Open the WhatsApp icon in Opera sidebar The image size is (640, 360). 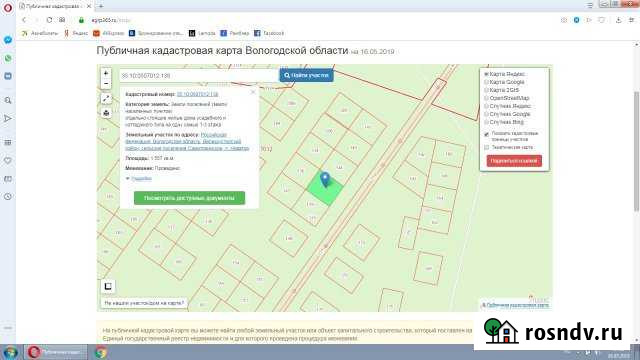click(8, 58)
